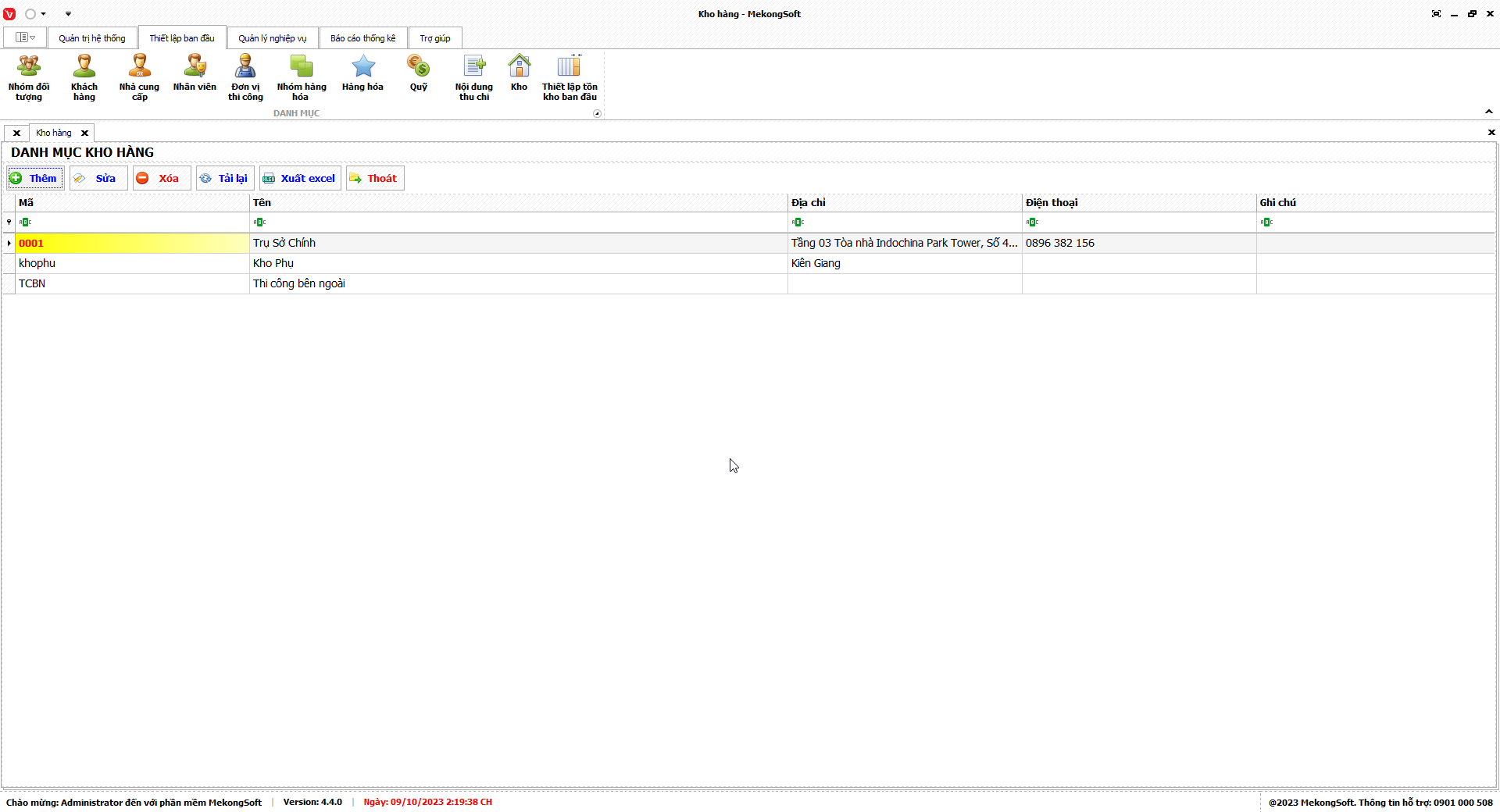
Task: Click the Tải lại button
Action: point(225,178)
